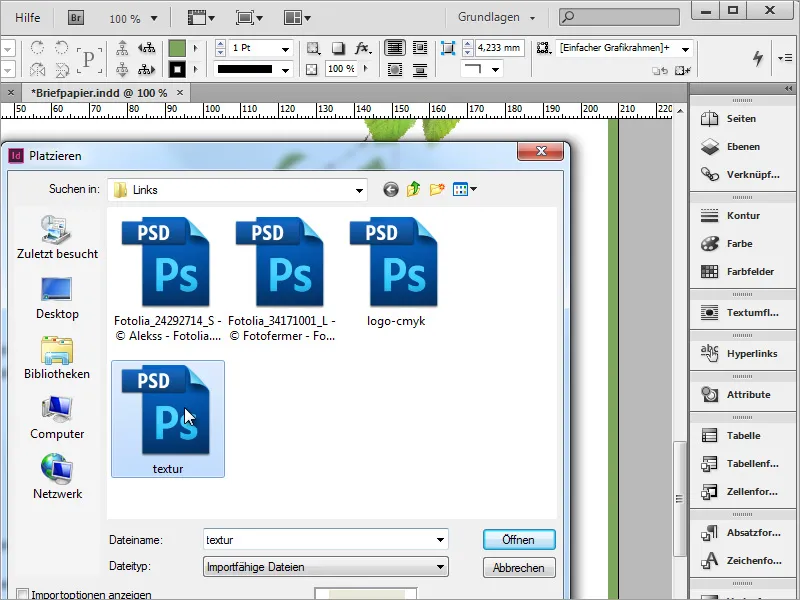Go to Desktop location in dialog

(57, 298)
